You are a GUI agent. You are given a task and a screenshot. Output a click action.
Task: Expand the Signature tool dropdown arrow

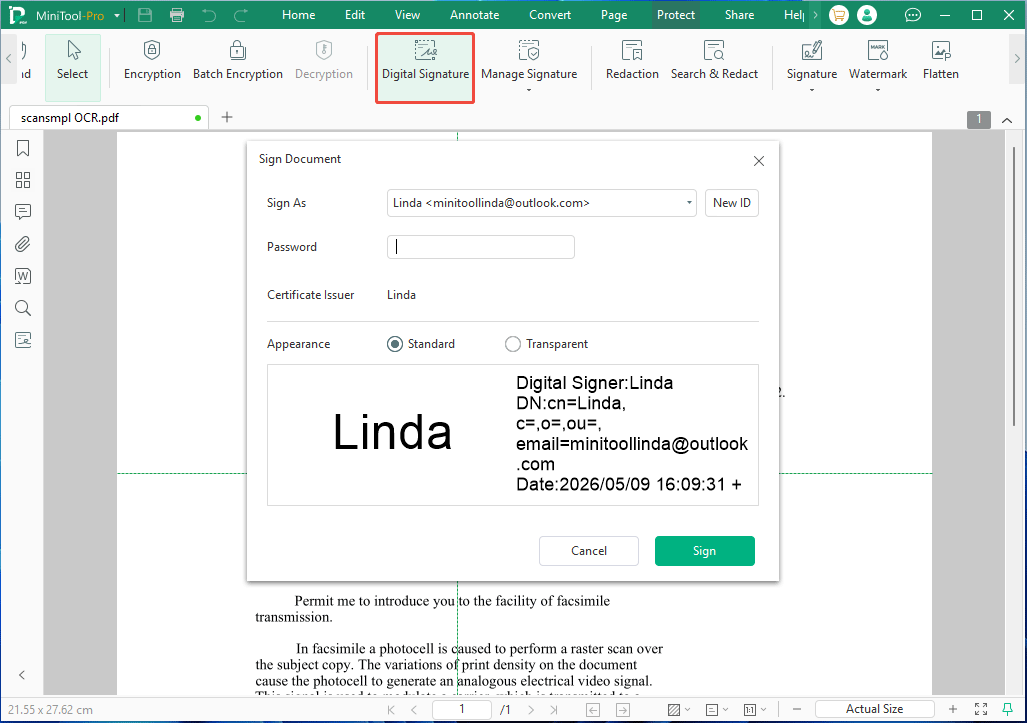[x=812, y=90]
